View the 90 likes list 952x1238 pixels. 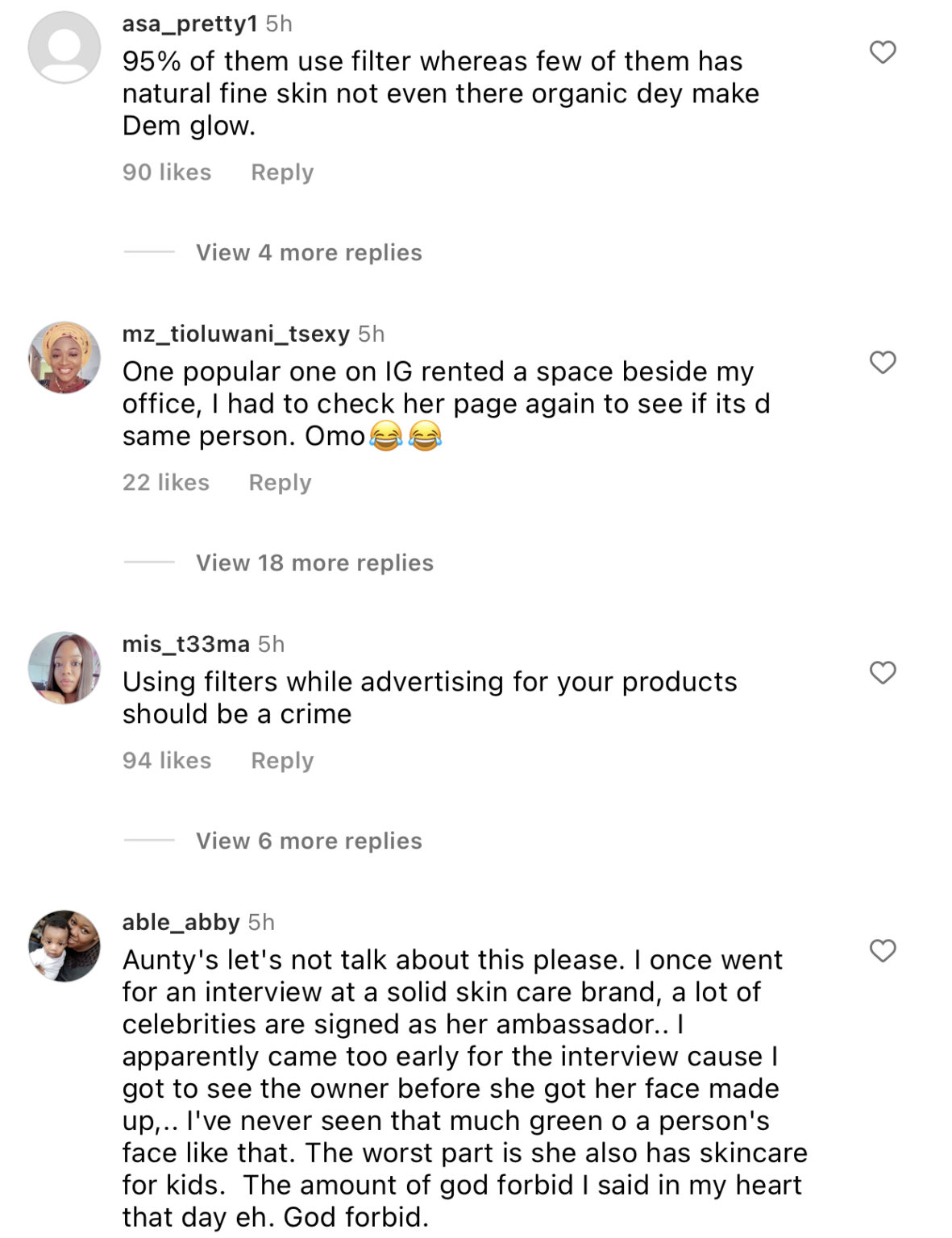coord(167,172)
